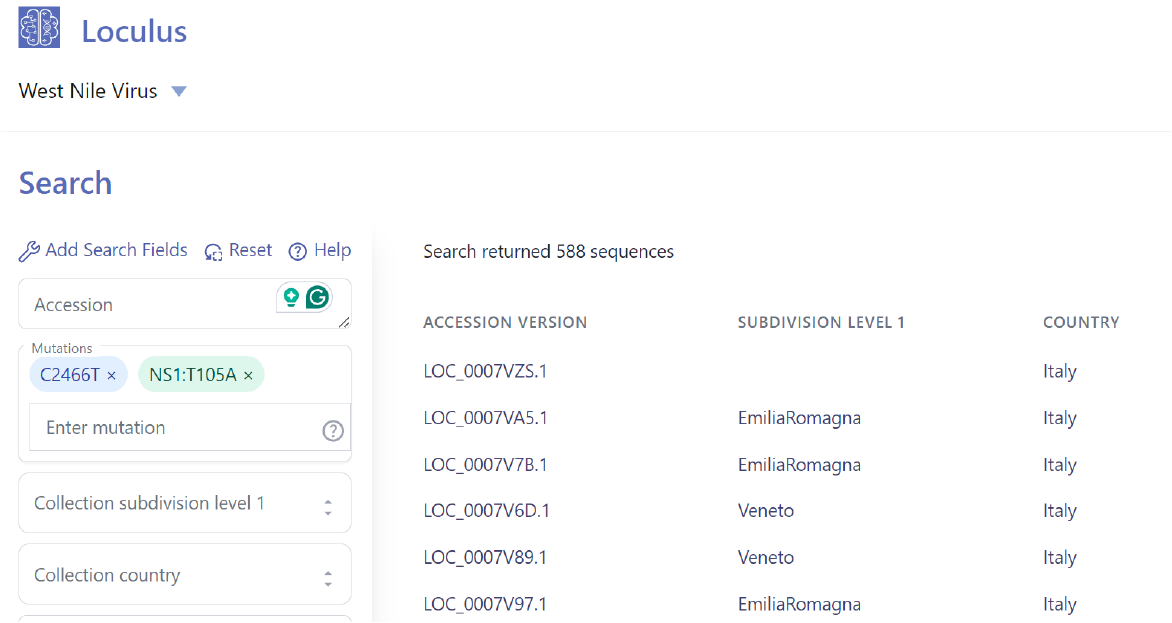Image resolution: width=1172 pixels, height=623 pixels.
Task: Click the Reset icon
Action: click(213, 251)
